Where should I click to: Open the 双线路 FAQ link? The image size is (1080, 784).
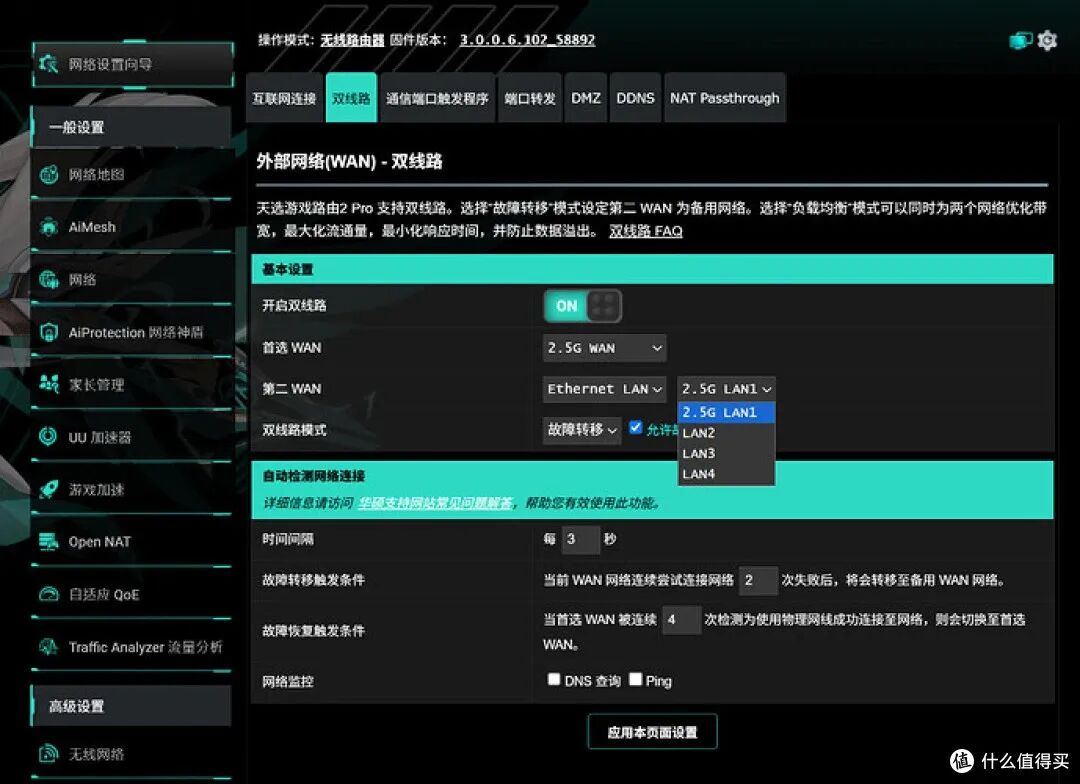pos(645,231)
